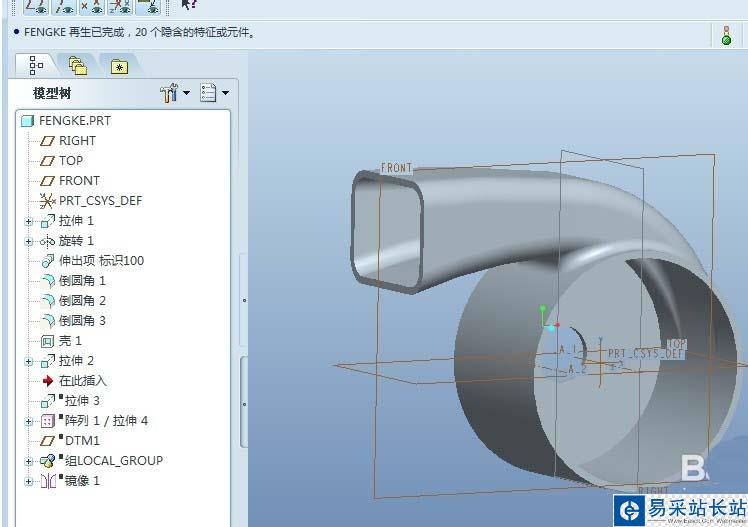748x527 pixels.
Task: Click the 拉伸 2 extrude icon
Action: 48,361
